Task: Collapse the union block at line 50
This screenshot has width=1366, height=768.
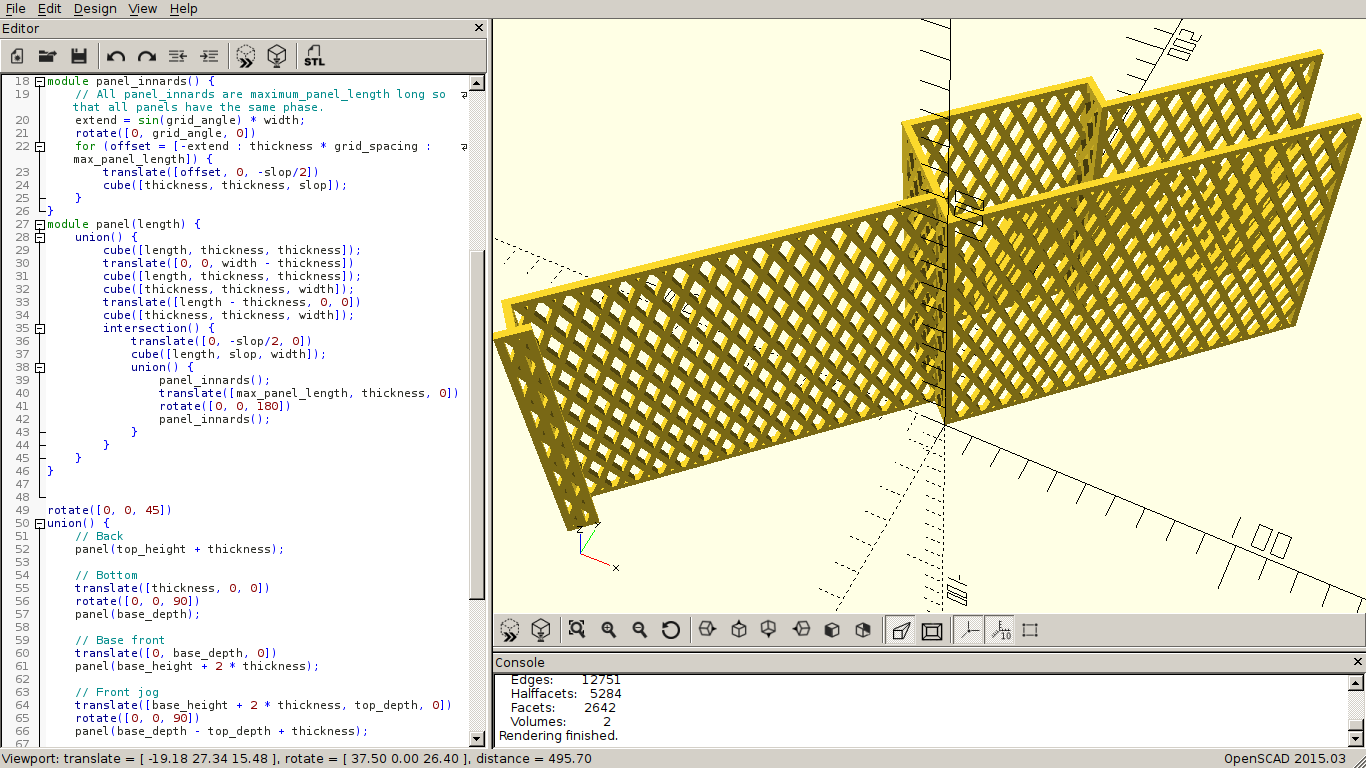Action: [x=39, y=523]
